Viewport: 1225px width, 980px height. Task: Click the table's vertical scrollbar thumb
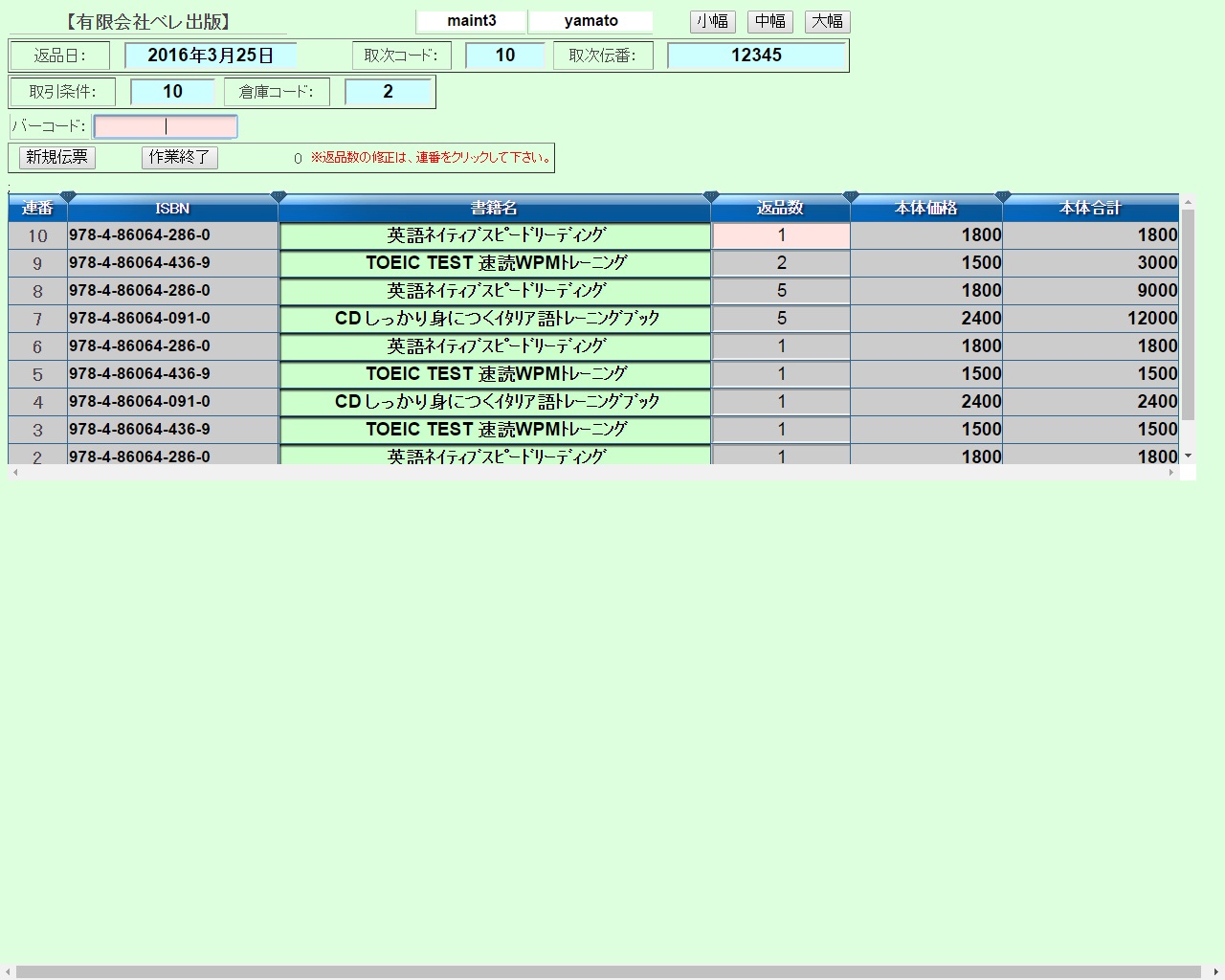(1188, 316)
